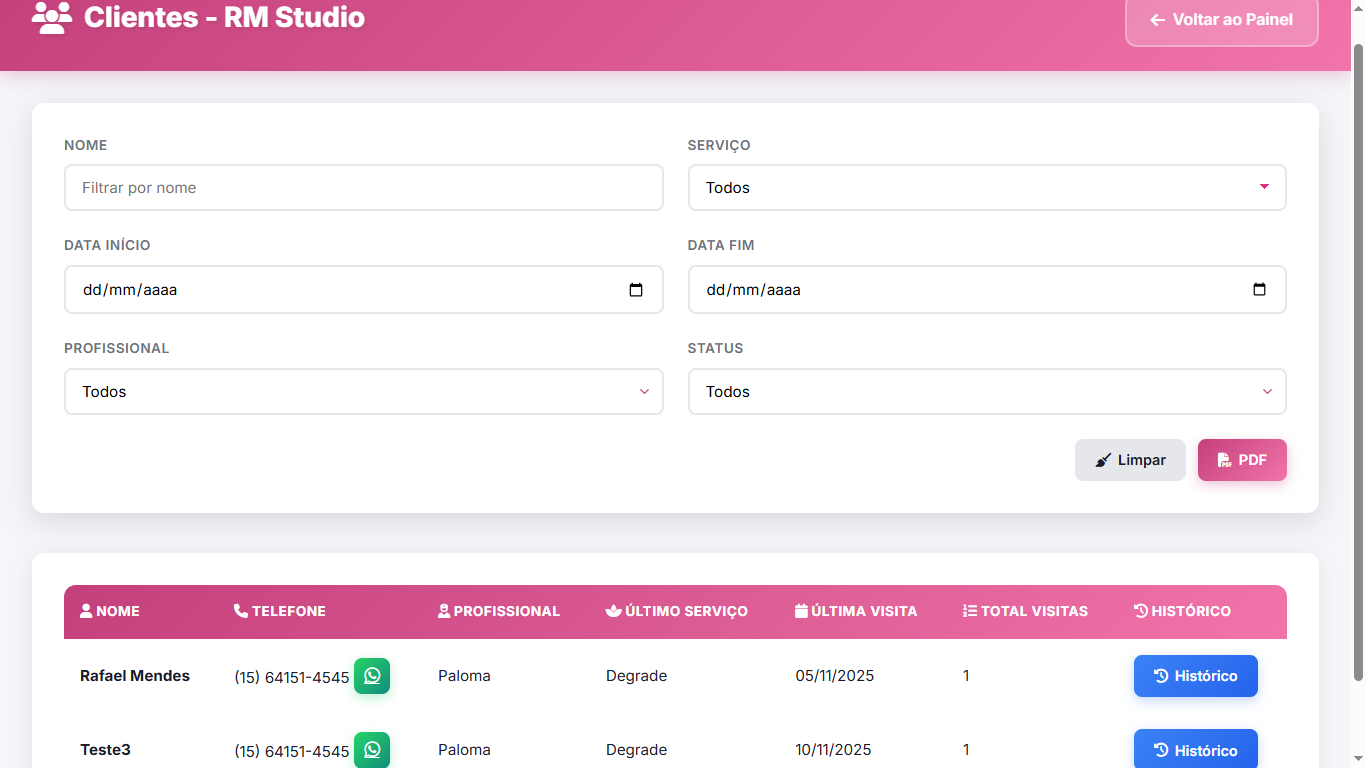
Task: Click the clients group icon in header
Action: coord(52,18)
